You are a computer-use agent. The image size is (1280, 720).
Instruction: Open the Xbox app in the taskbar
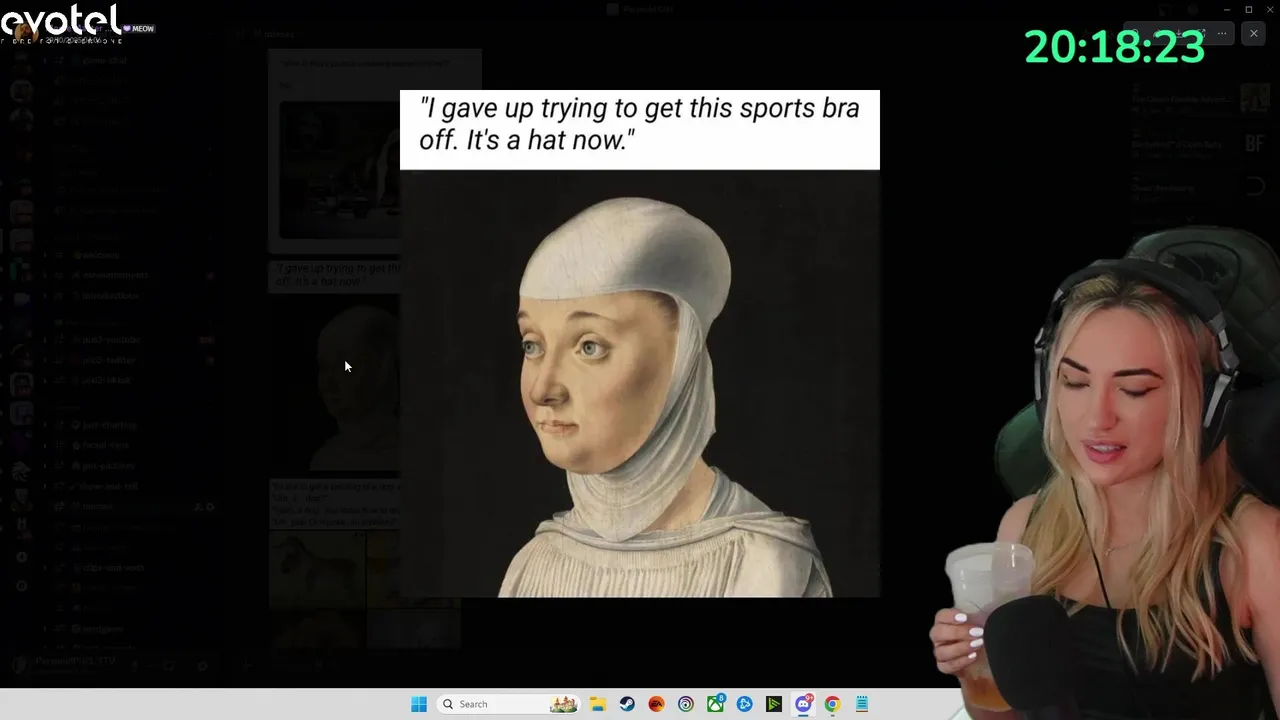point(715,704)
